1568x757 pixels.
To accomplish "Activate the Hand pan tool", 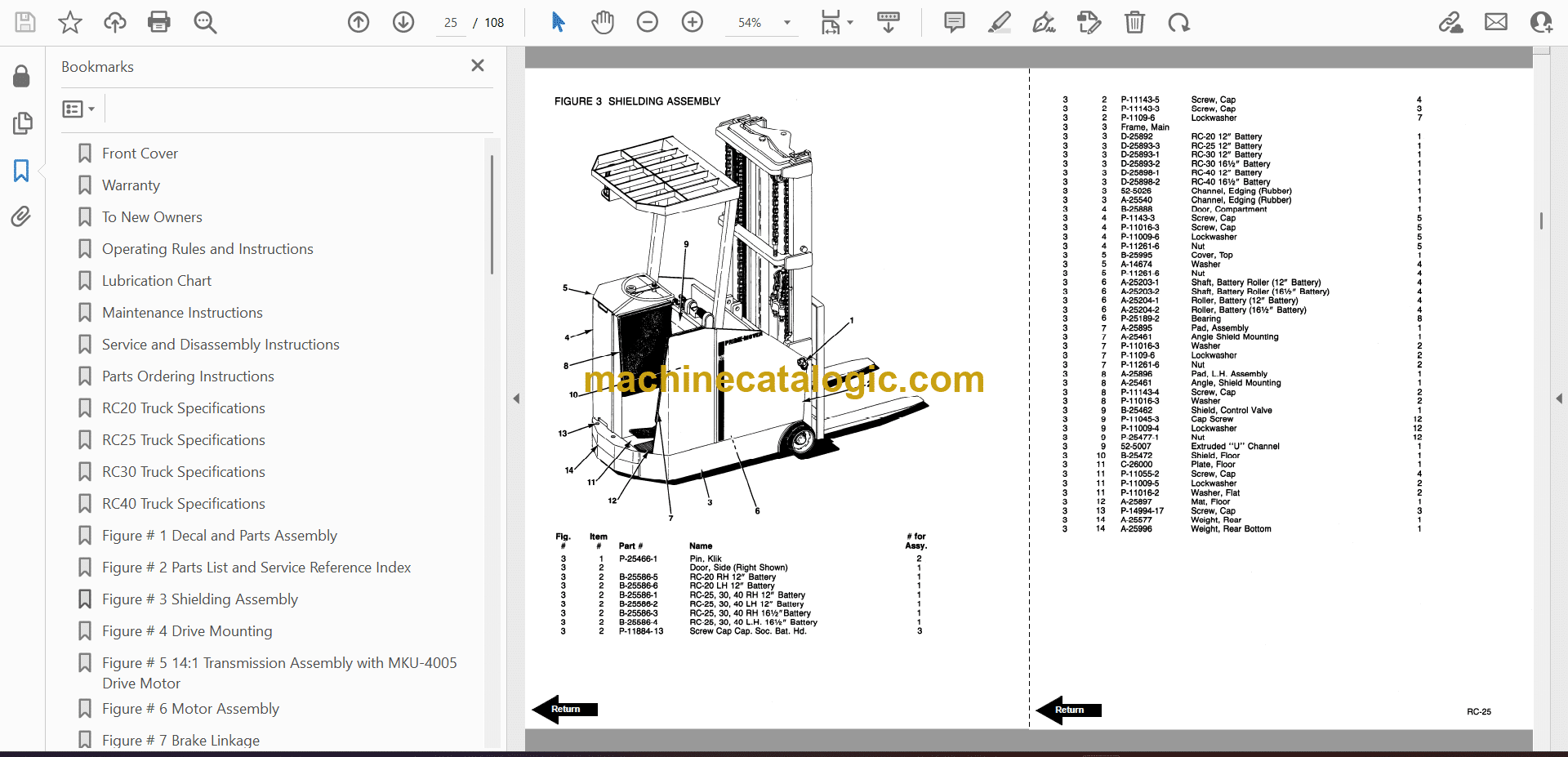I will (603, 22).
